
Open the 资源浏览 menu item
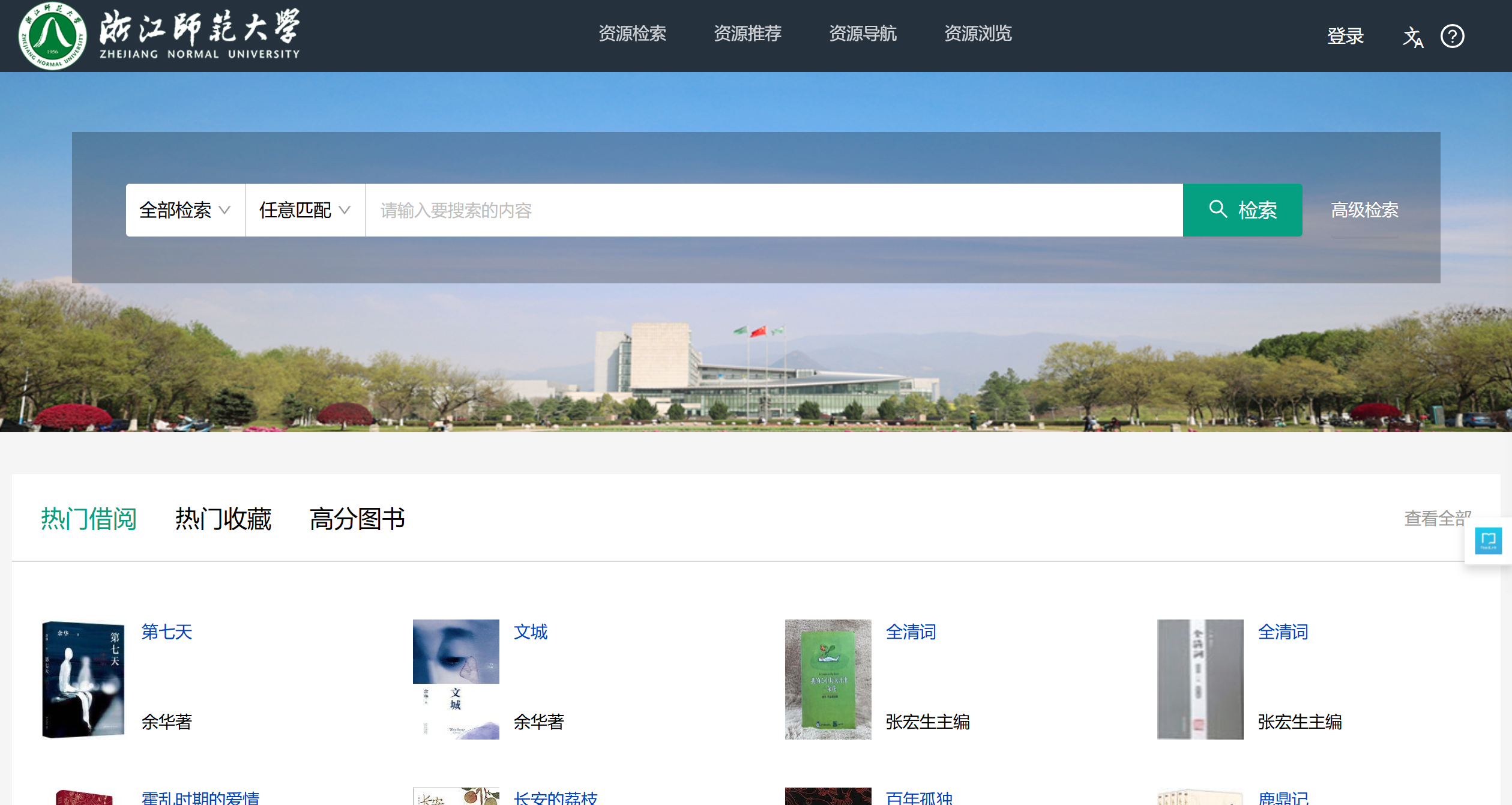pos(978,34)
